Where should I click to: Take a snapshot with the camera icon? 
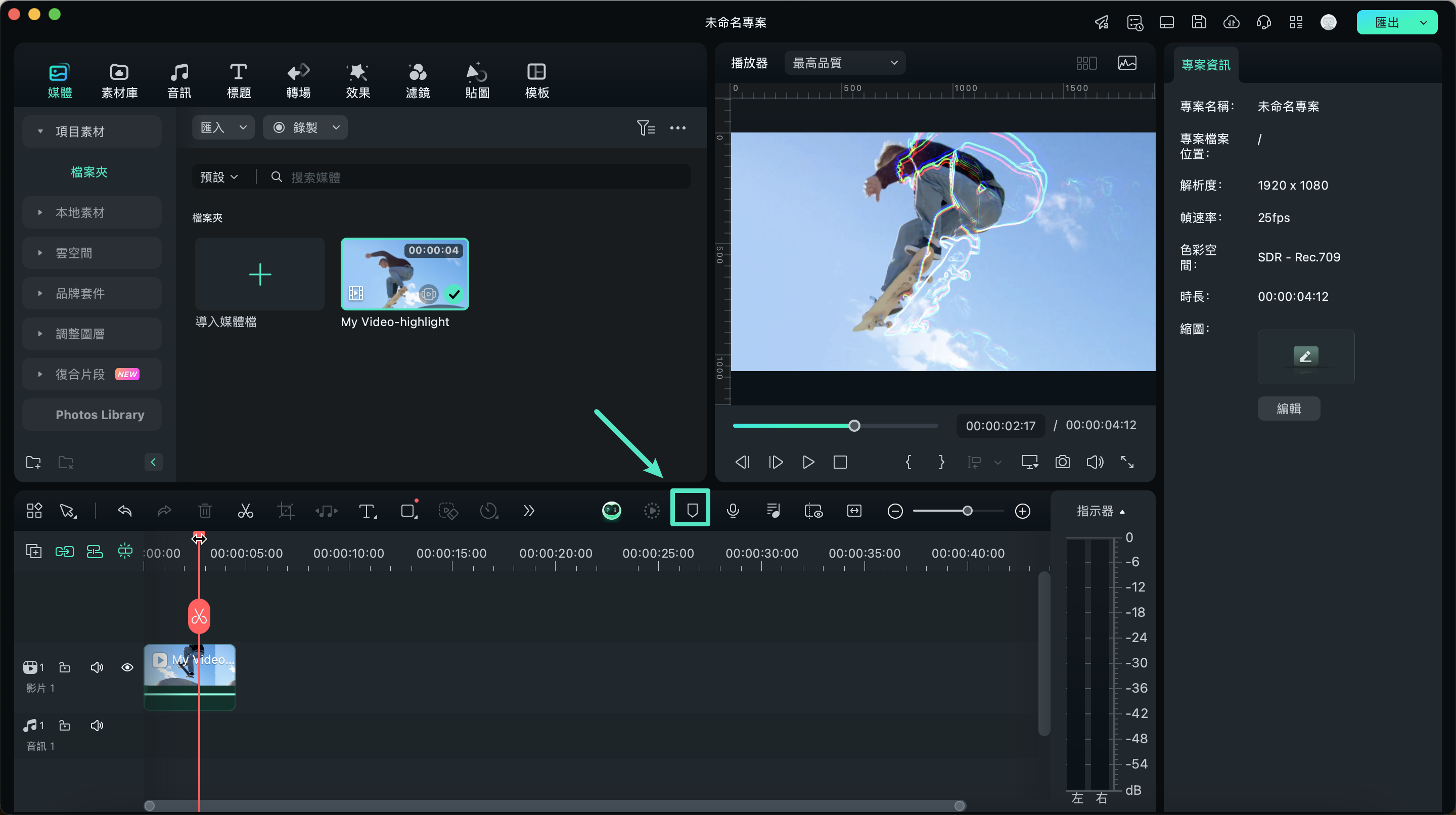(x=1062, y=462)
